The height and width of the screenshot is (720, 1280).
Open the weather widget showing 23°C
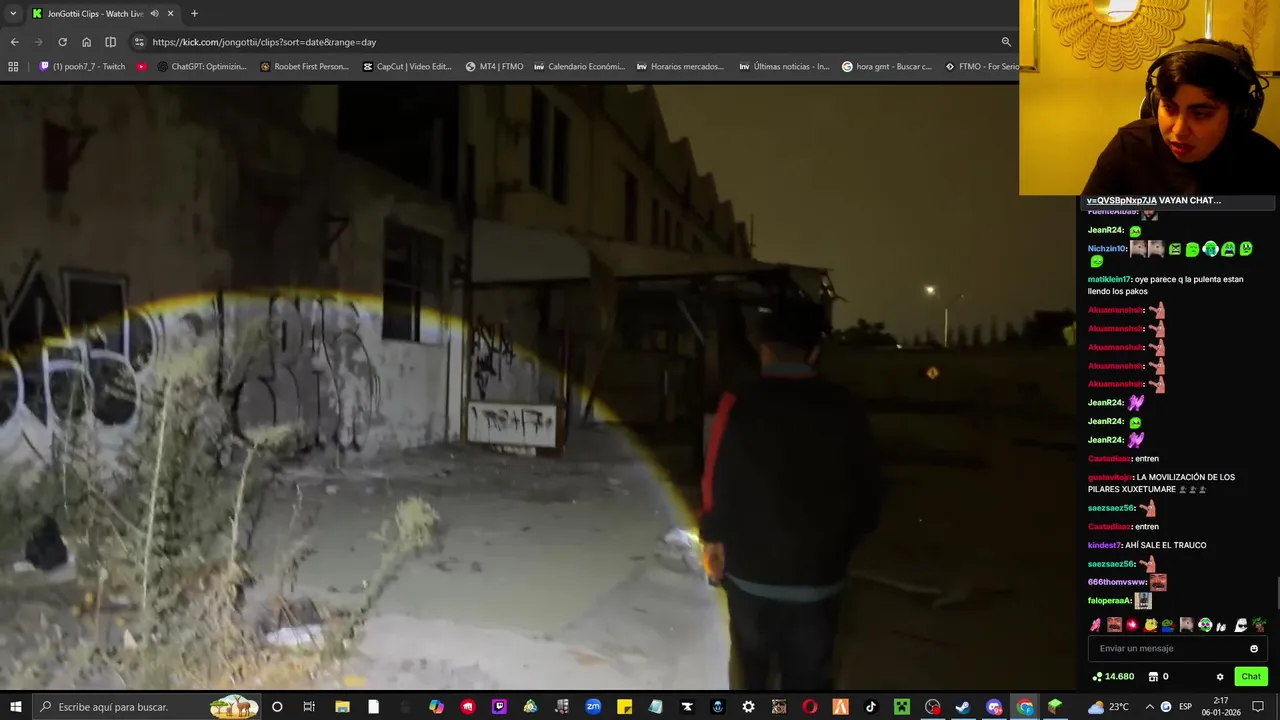coord(1108,706)
